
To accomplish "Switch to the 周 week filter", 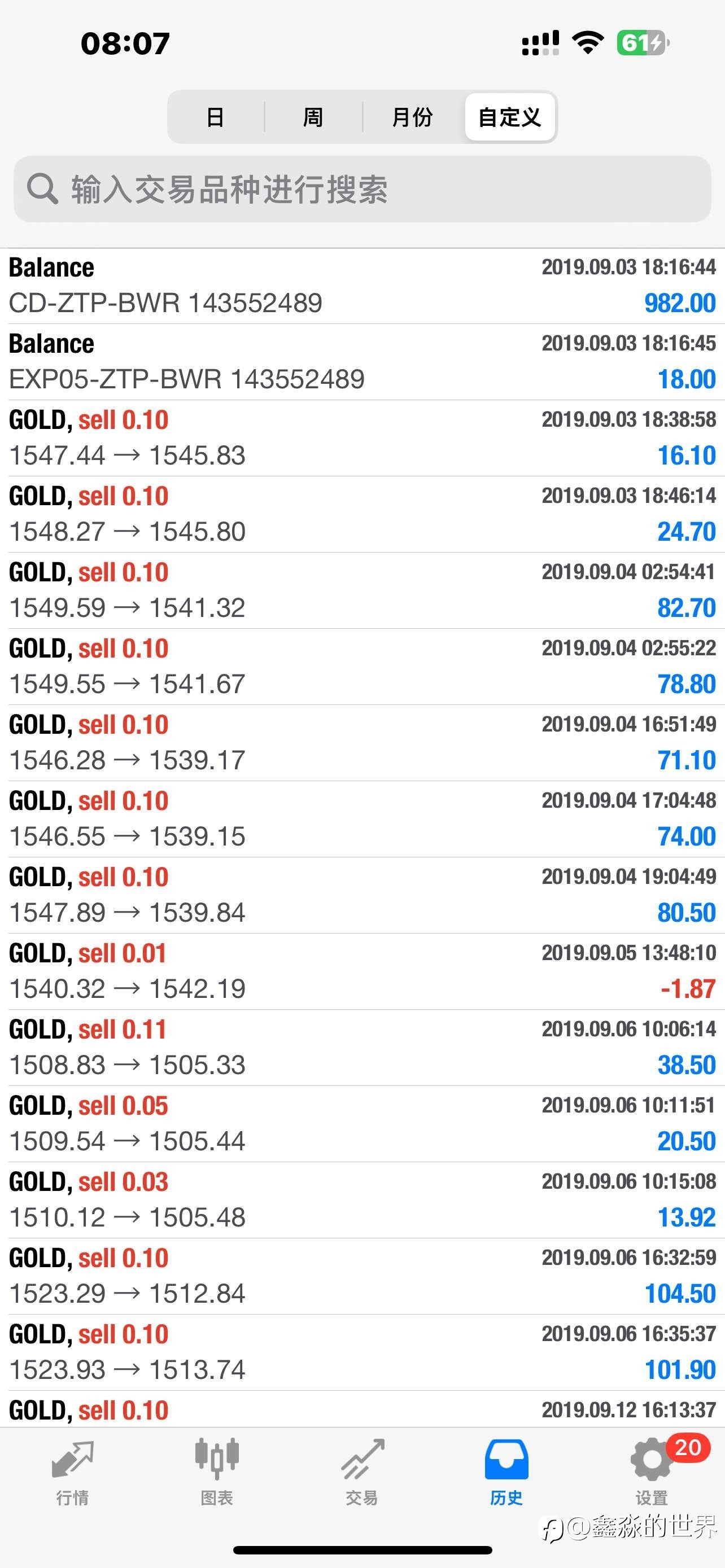I will click(x=313, y=117).
